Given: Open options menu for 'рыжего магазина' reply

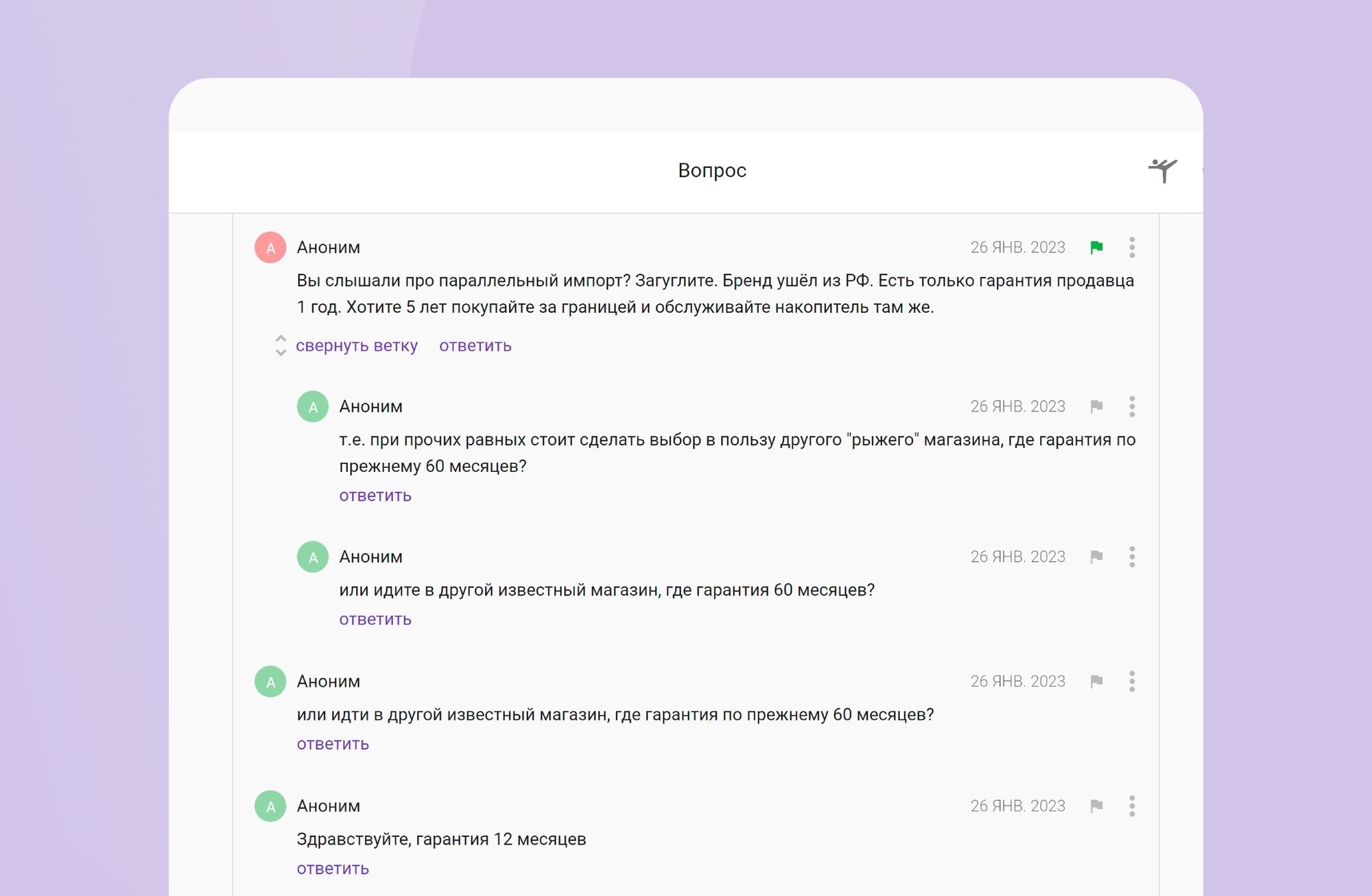Looking at the screenshot, I should click(x=1132, y=407).
